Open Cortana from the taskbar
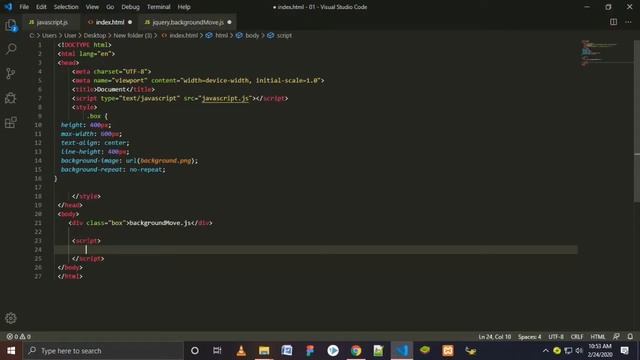The height and width of the screenshot is (360, 640). pyautogui.click(x=195, y=351)
